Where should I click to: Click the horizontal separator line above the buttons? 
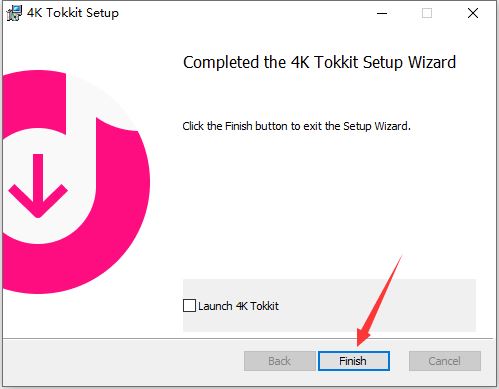(x=248, y=339)
